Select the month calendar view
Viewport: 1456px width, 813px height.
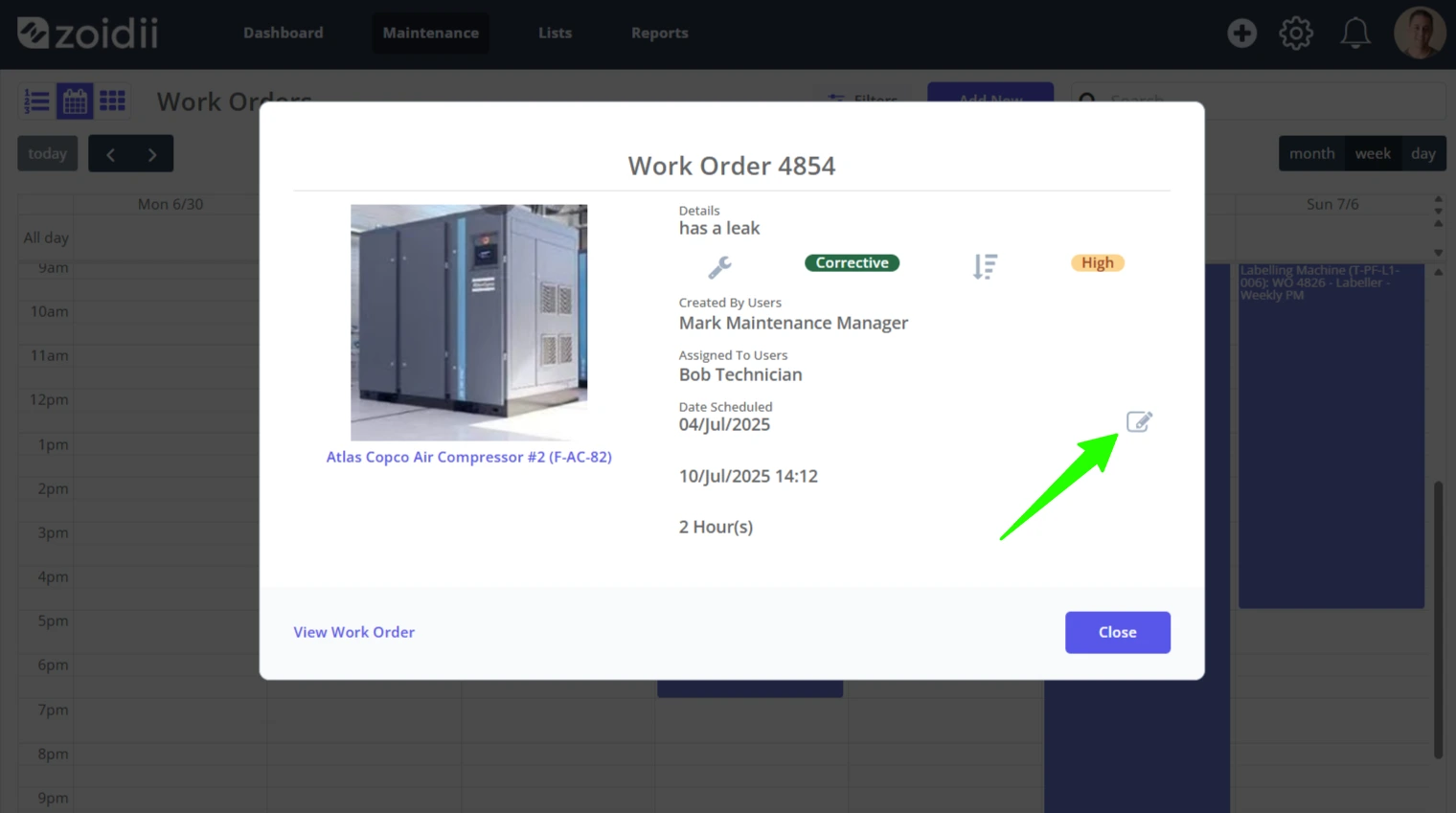(x=1311, y=153)
